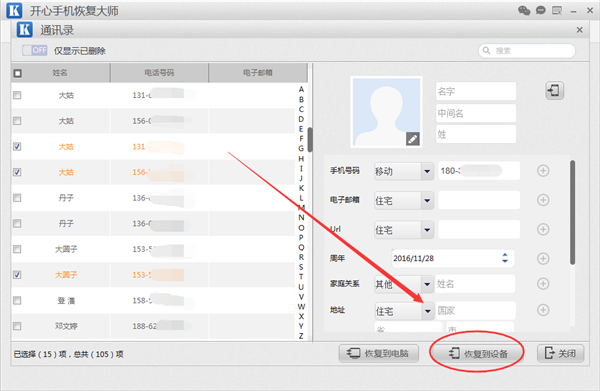Click the 家庭关系 姓名 field

(475, 284)
